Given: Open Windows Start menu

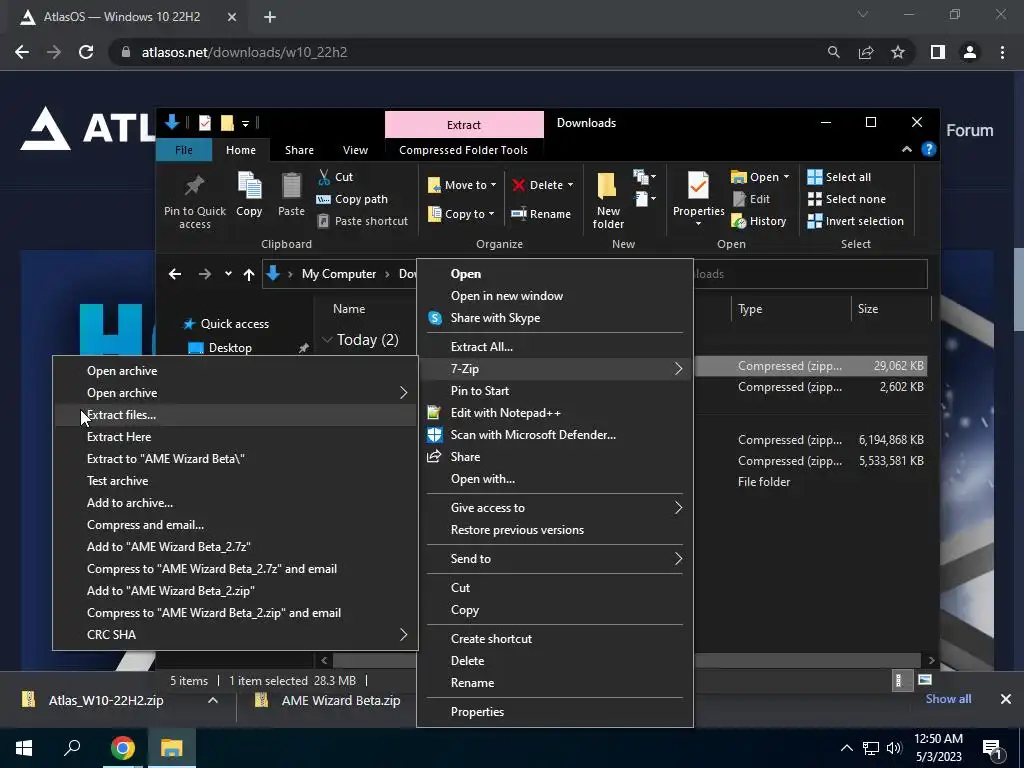Looking at the screenshot, I should coord(24,748).
